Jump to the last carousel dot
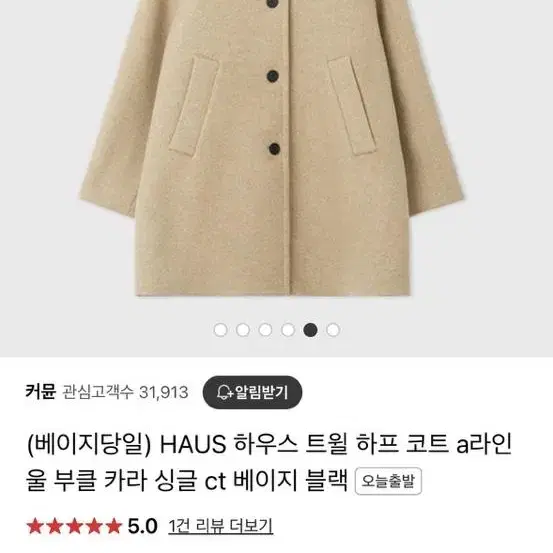Viewport: 553px width, 553px height. coord(333,330)
